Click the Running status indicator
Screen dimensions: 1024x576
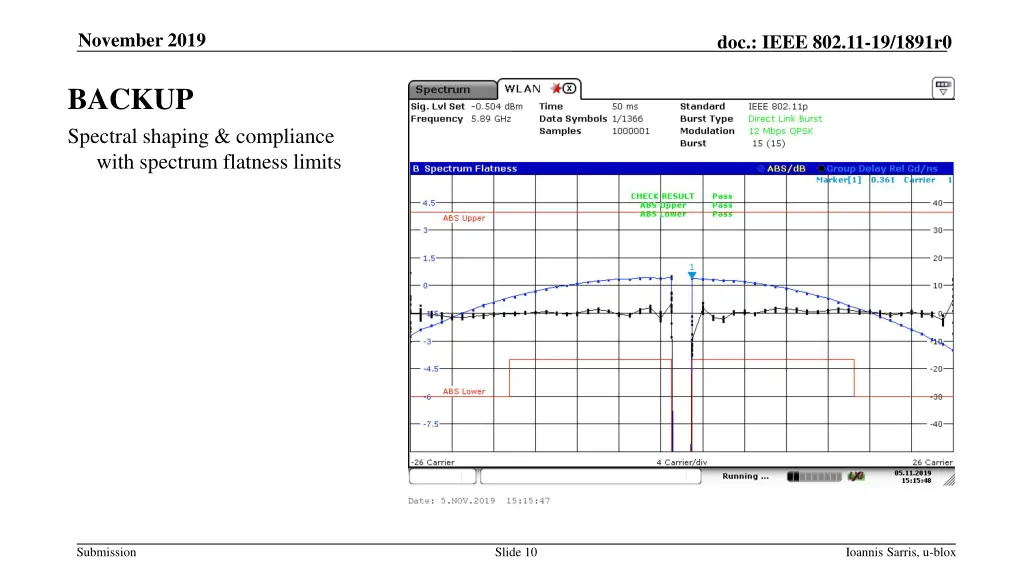pyautogui.click(x=746, y=476)
